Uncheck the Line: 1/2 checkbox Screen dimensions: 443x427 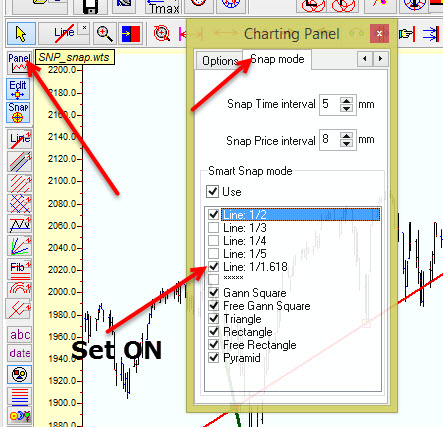click(213, 214)
